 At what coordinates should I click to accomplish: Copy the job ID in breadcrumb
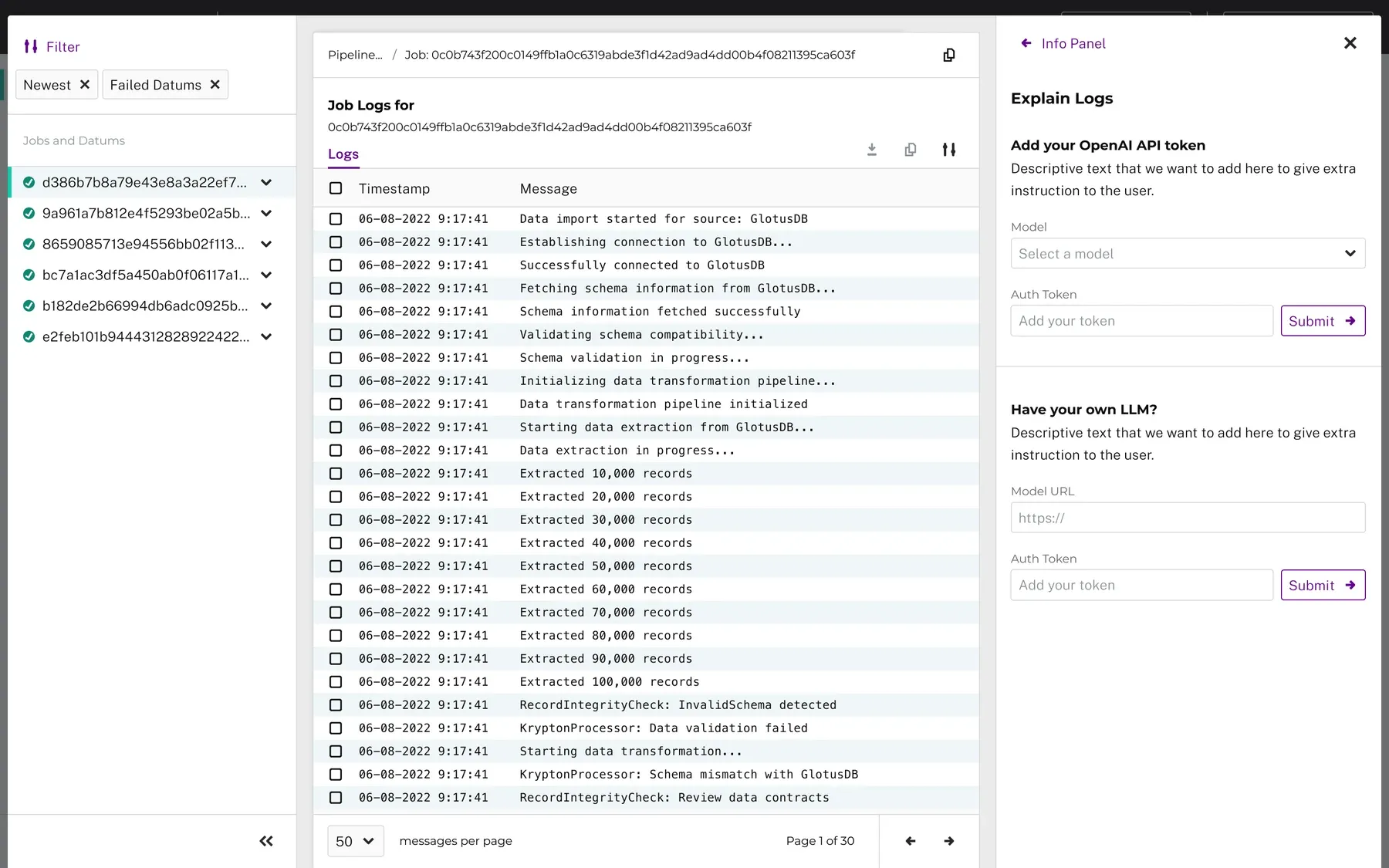click(x=949, y=55)
